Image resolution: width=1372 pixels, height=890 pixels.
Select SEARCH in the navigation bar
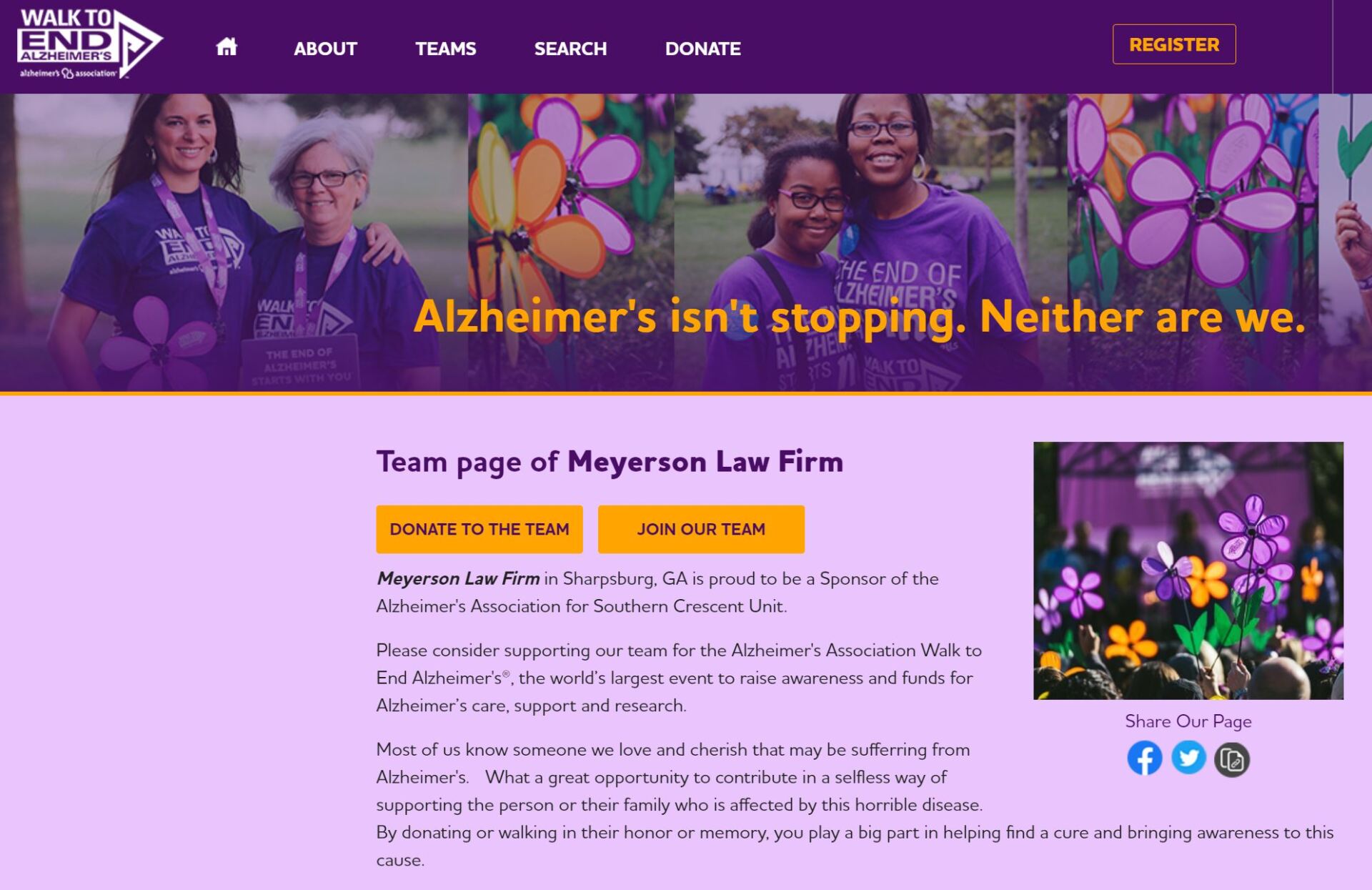[x=570, y=49]
